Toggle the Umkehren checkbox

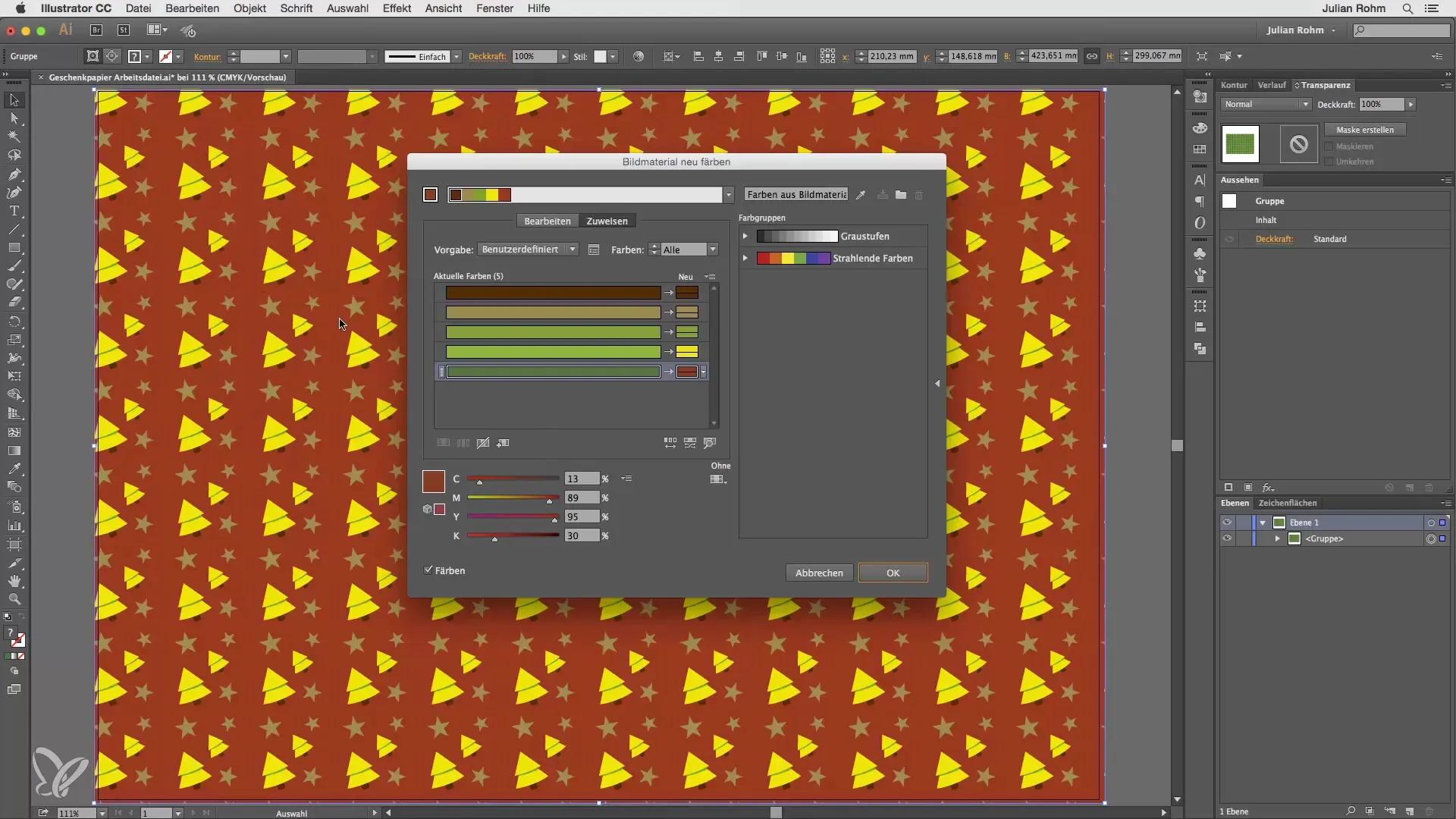[1329, 162]
